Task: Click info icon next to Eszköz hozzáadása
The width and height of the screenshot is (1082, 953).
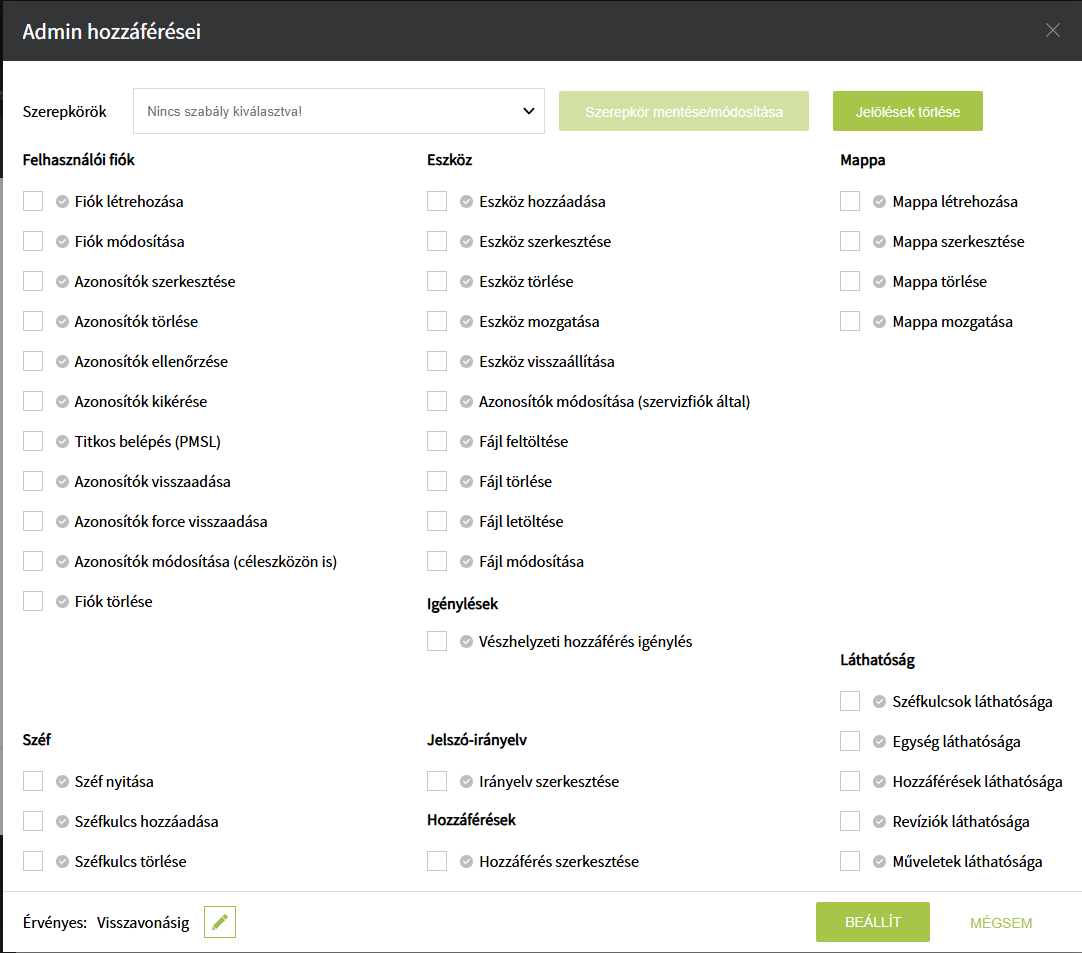Action: point(466,202)
